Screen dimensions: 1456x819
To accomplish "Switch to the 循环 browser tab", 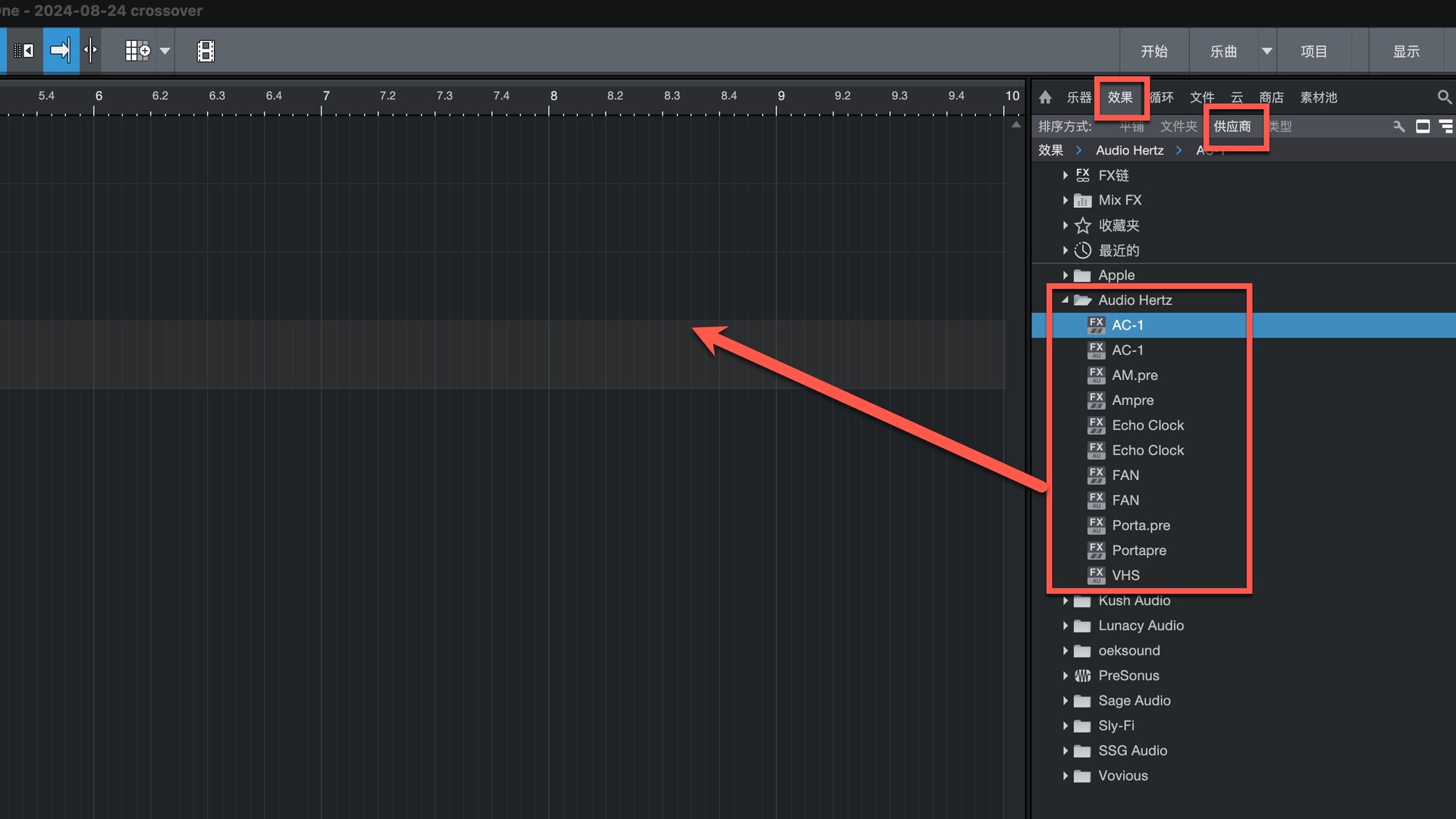I will pos(1161,97).
